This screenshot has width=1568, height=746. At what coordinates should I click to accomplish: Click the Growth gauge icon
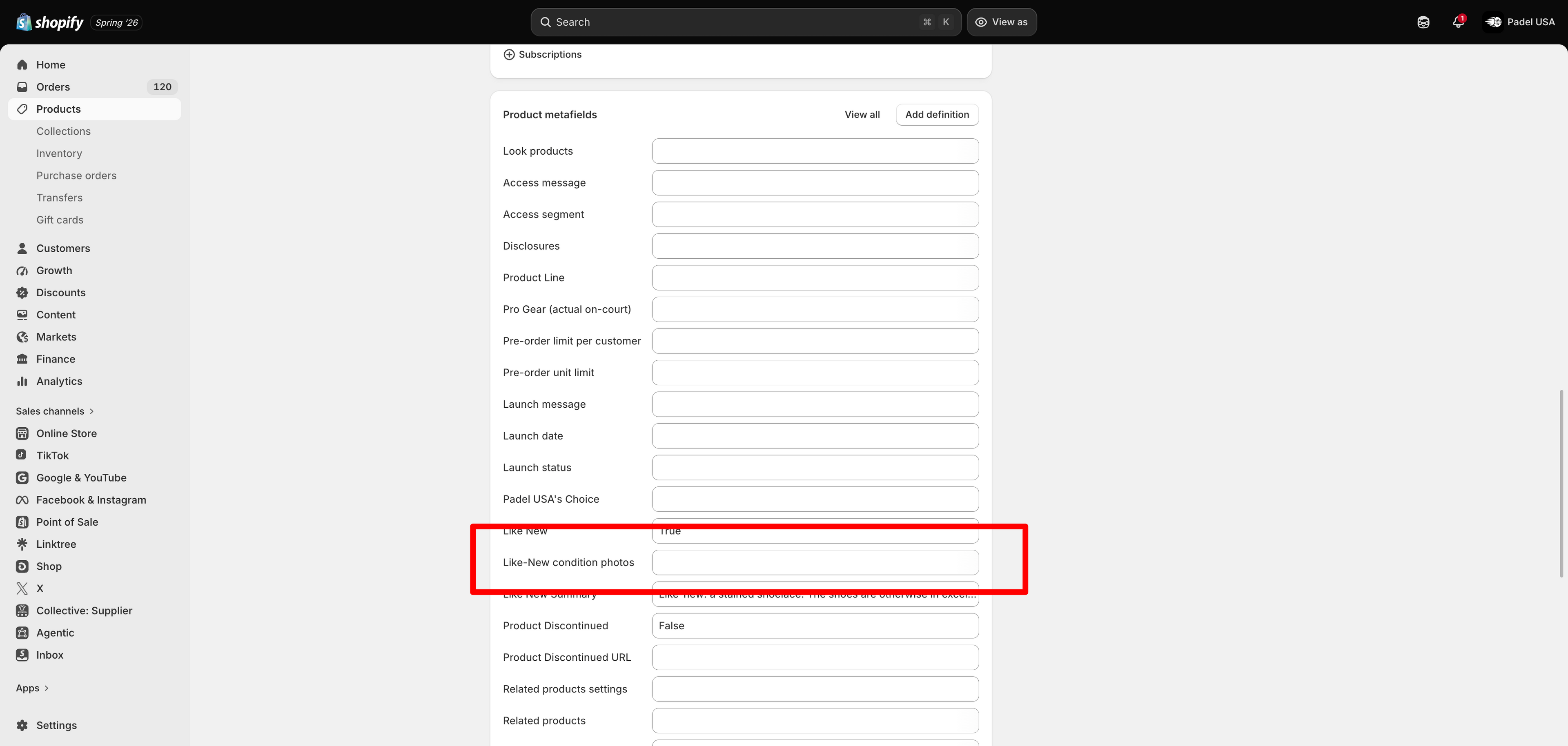22,270
